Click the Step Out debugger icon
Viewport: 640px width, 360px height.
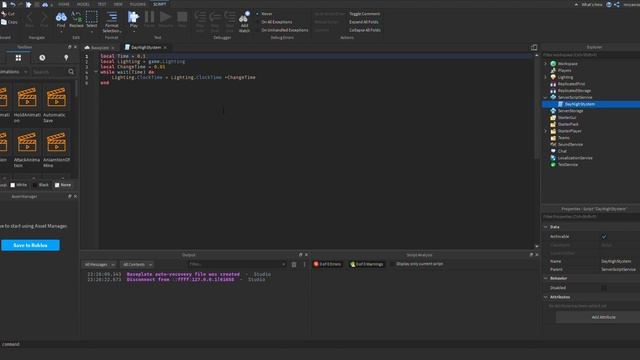pos(230,17)
